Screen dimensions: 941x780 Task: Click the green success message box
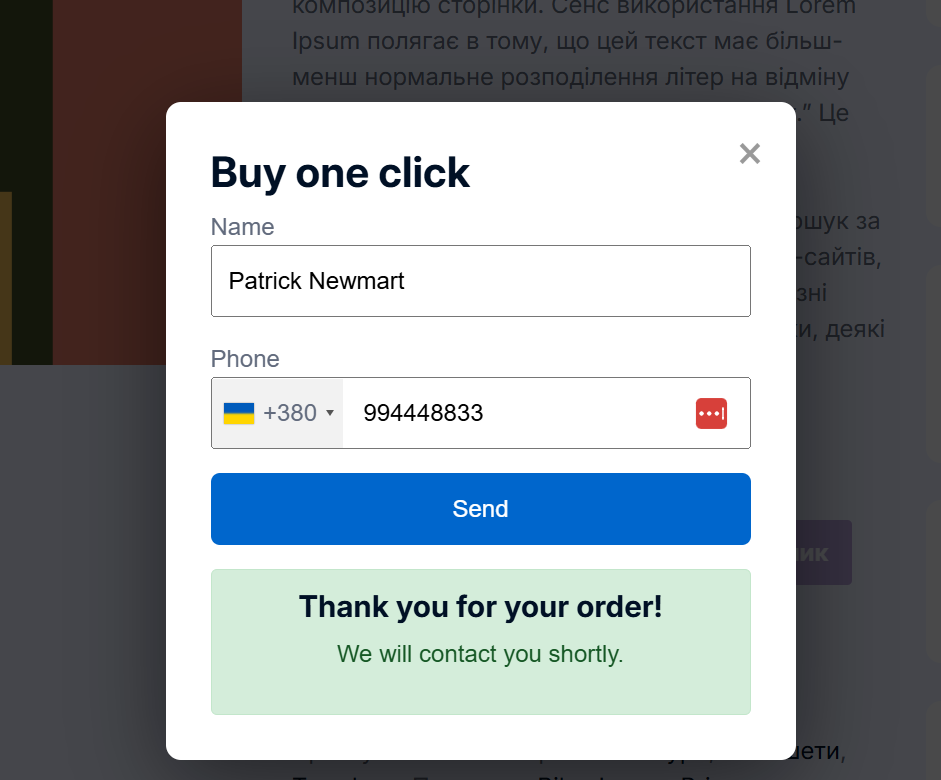pos(480,690)
